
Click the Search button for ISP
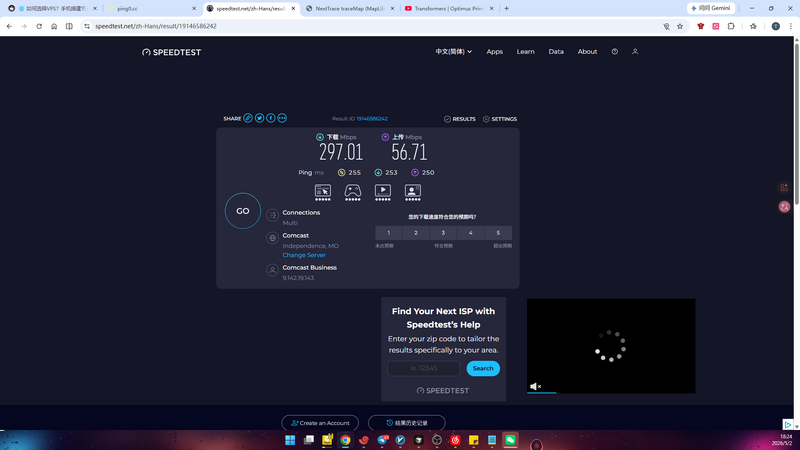(483, 368)
